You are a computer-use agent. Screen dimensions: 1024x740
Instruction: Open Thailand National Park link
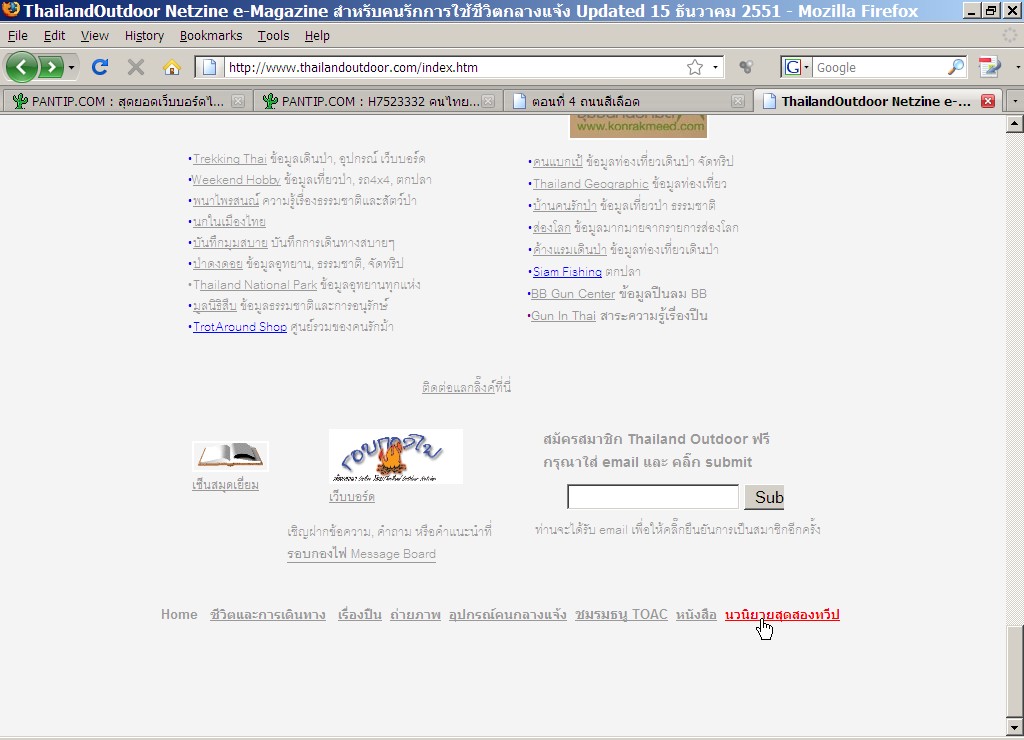tap(255, 285)
